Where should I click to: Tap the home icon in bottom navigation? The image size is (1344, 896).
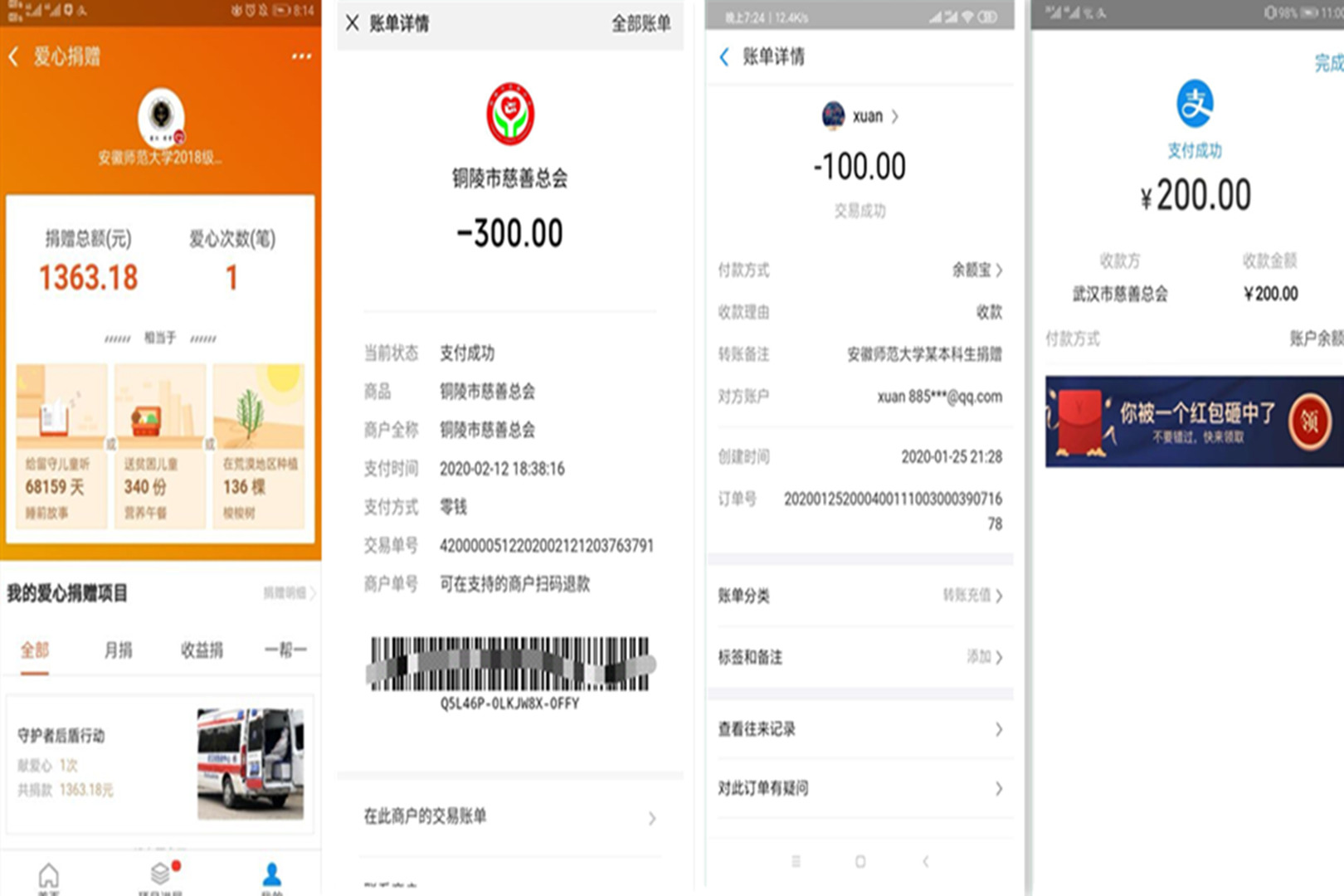coord(49,875)
